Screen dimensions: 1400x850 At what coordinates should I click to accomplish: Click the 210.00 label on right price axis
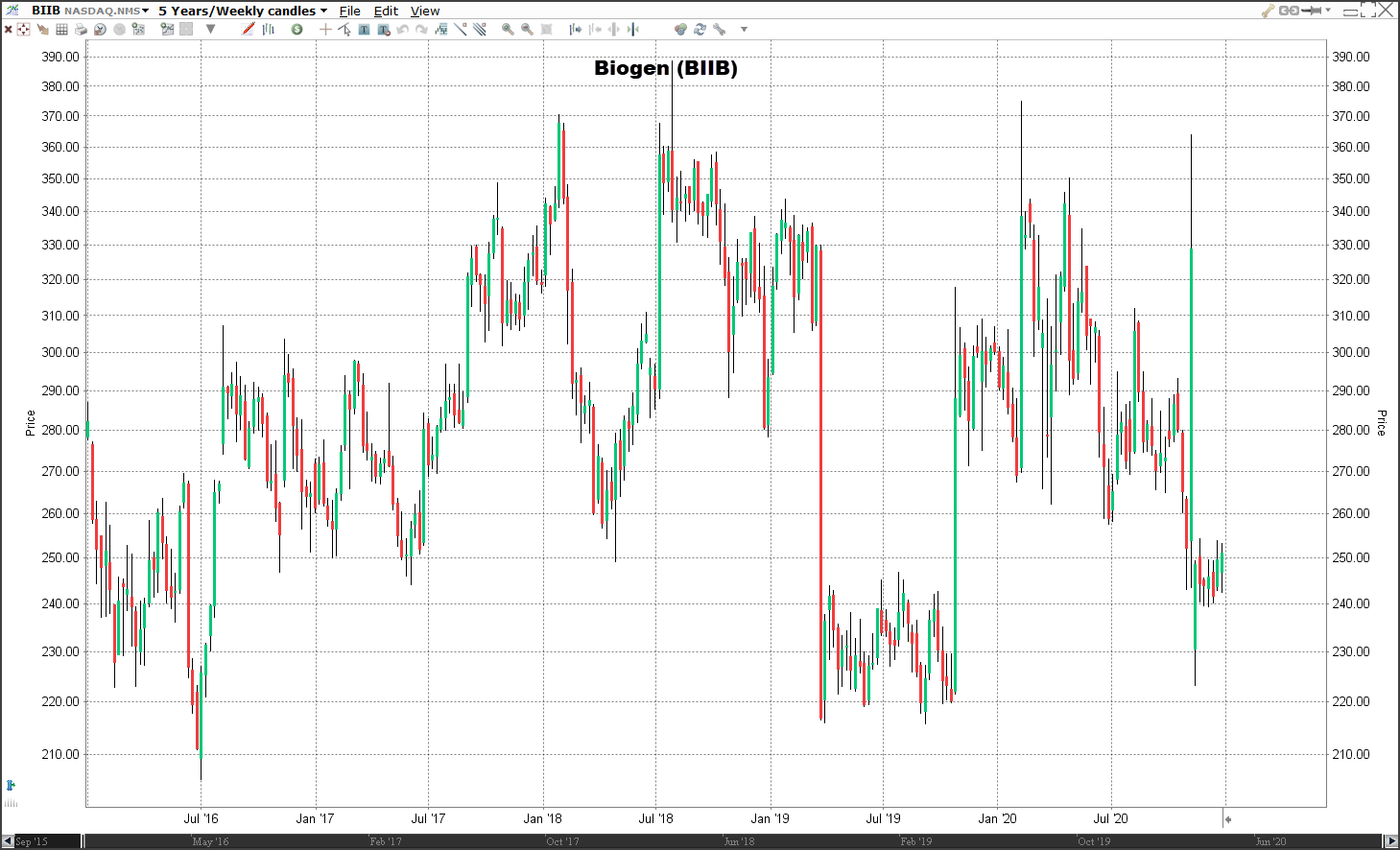pos(1351,754)
